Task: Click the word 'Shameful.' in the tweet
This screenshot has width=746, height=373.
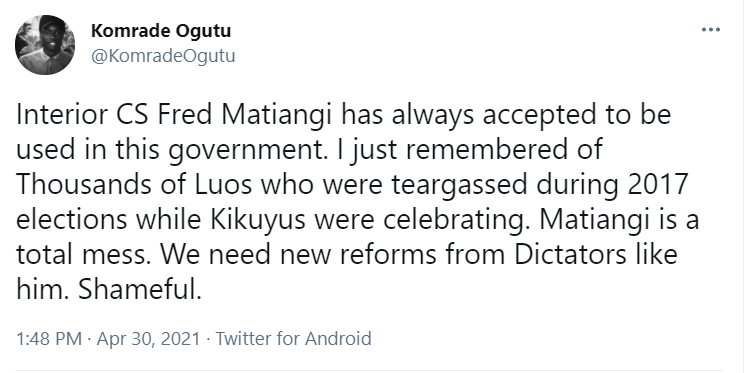Action: (140, 289)
